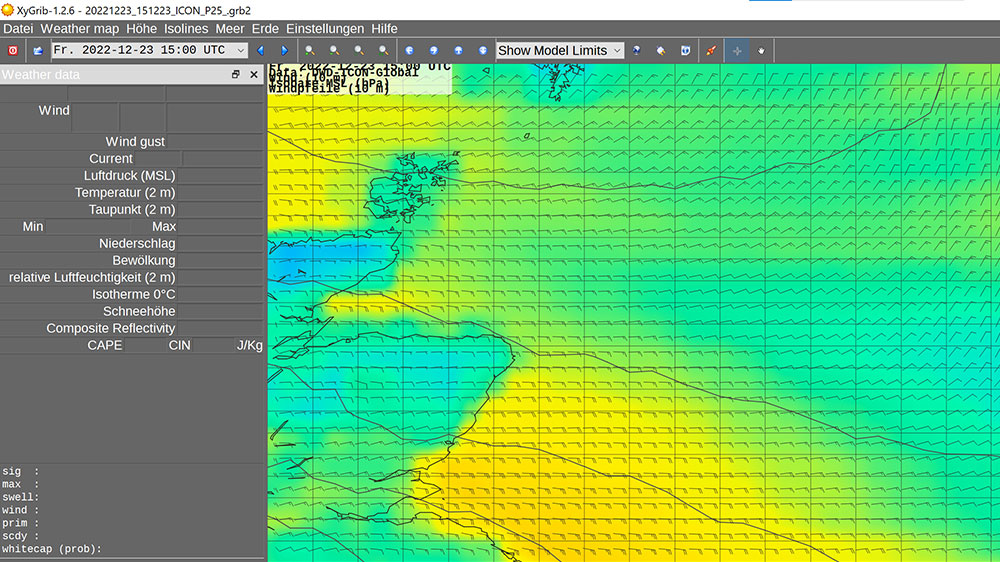The image size is (1000, 562).
Task: Click the Hilfe menu
Action: click(384, 29)
